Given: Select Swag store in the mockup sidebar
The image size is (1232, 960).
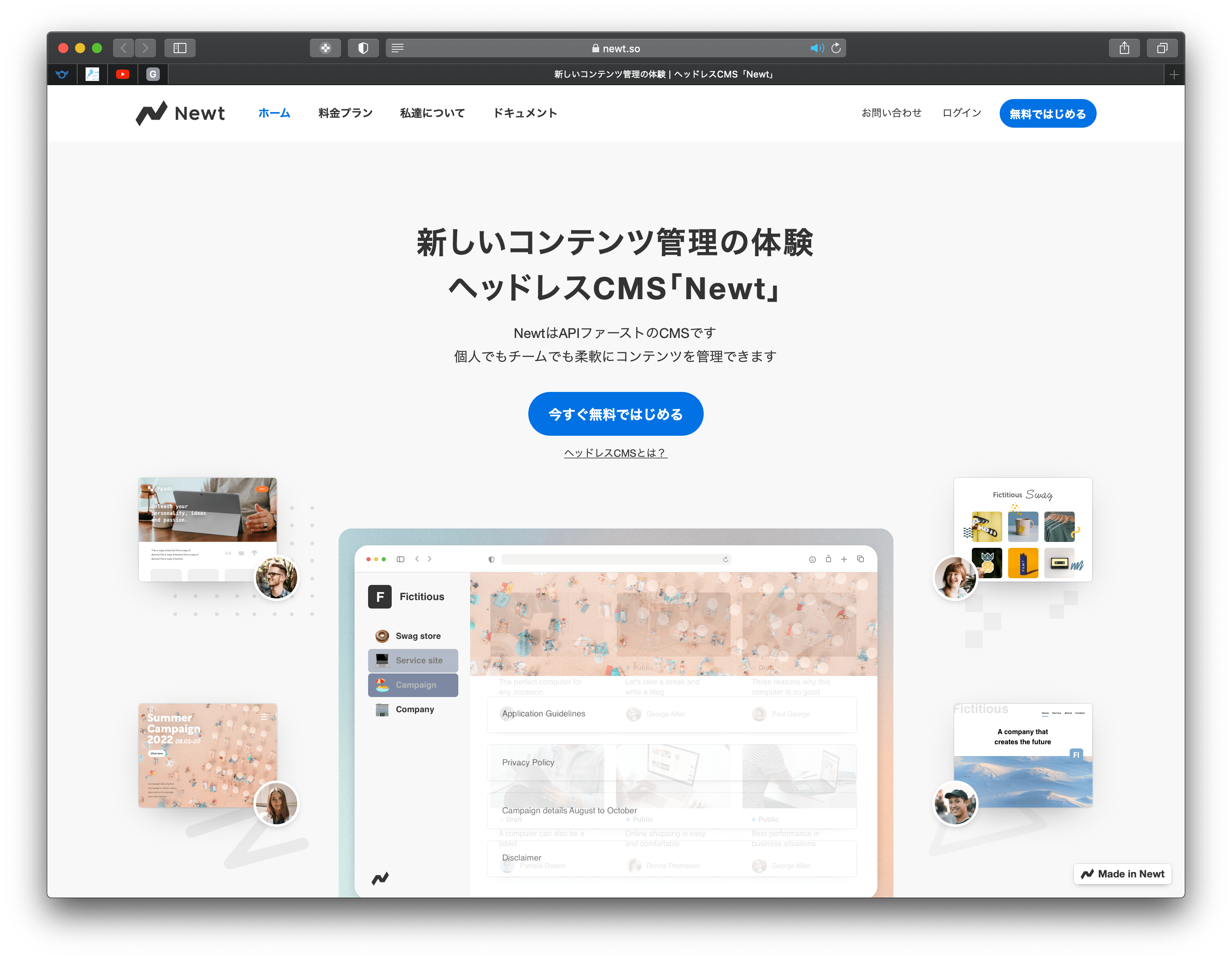Looking at the screenshot, I should click(413, 636).
